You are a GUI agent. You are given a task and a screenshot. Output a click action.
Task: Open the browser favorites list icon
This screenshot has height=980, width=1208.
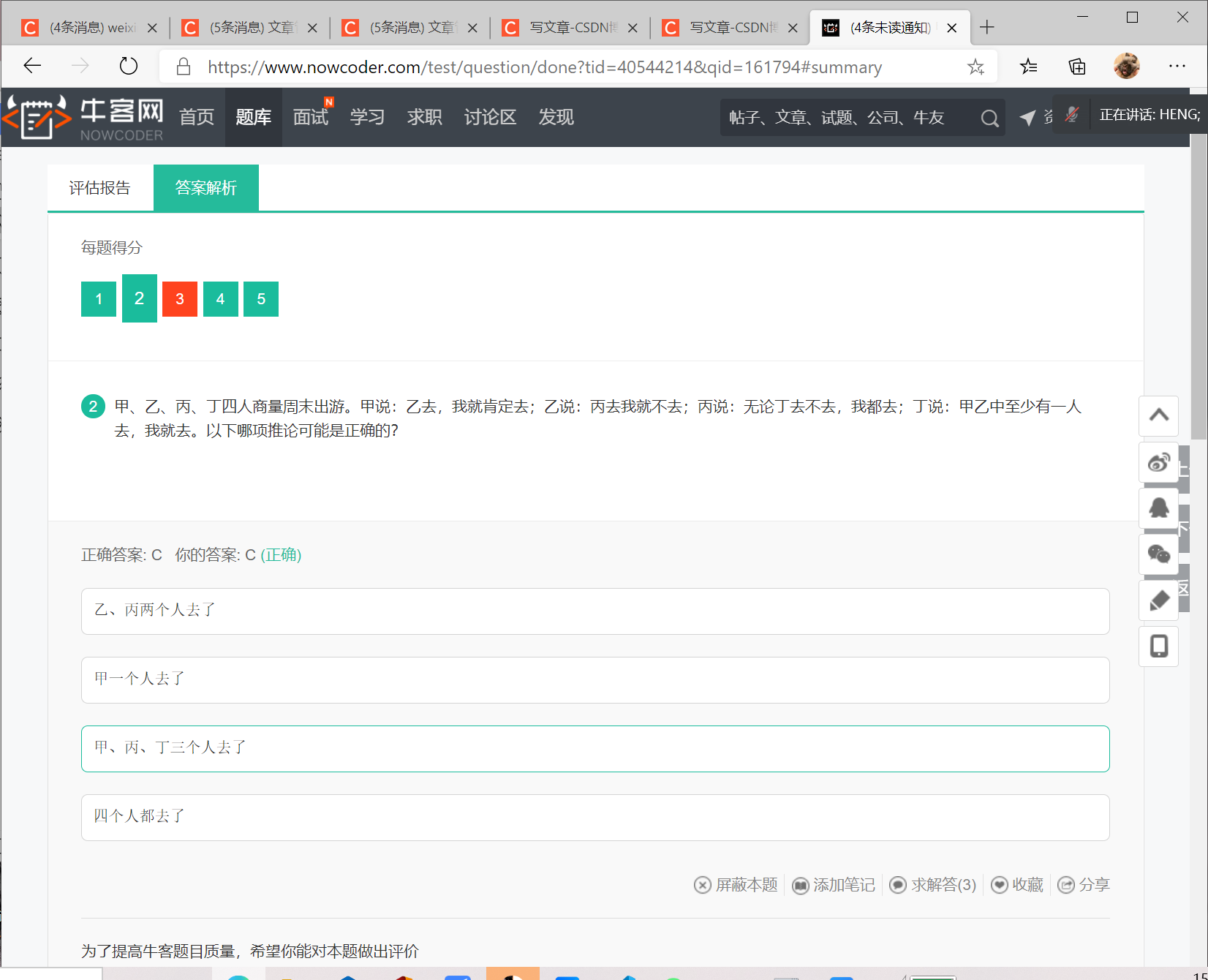pos(1028,67)
